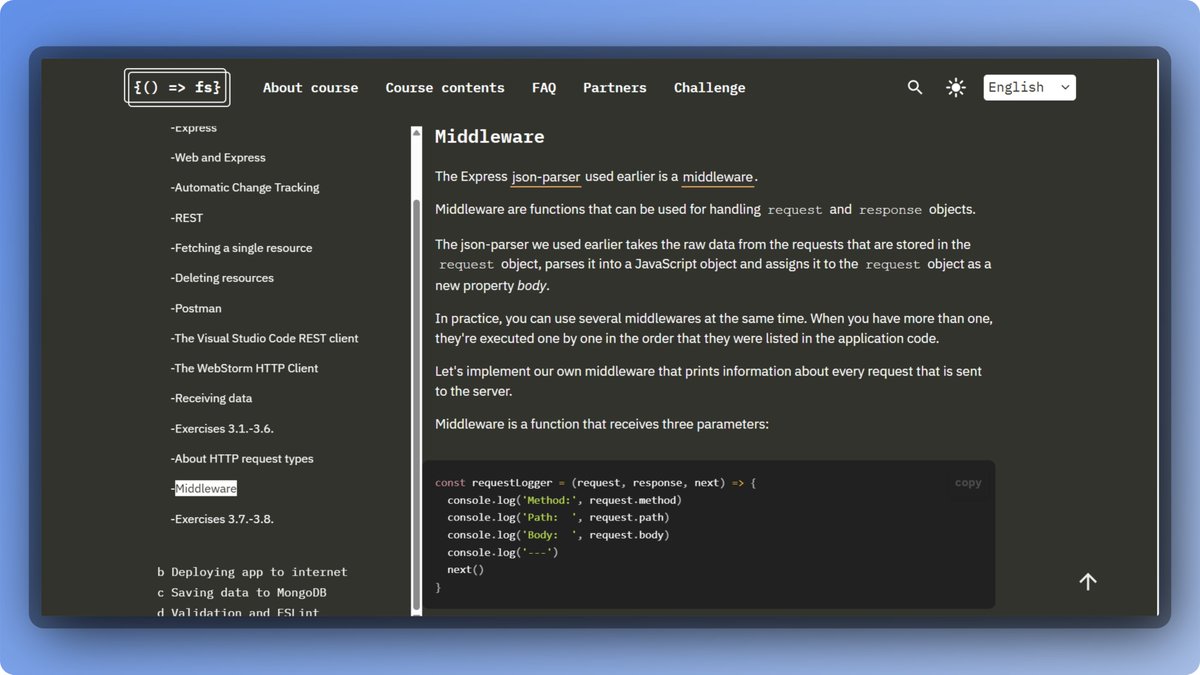Click the 'next()' code line
1200x675 pixels.
point(465,570)
